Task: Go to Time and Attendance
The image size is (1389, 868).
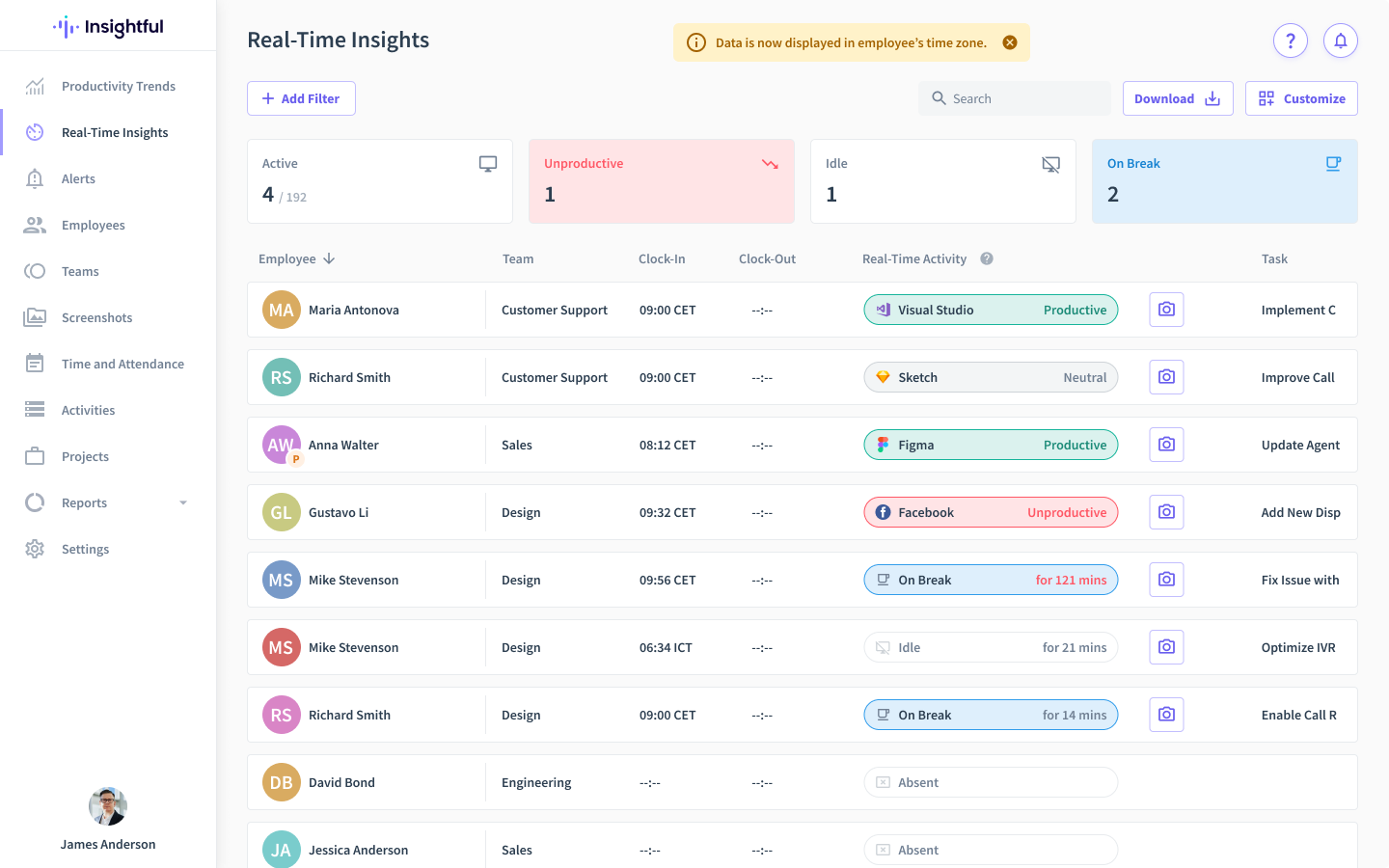Action: coord(108,364)
